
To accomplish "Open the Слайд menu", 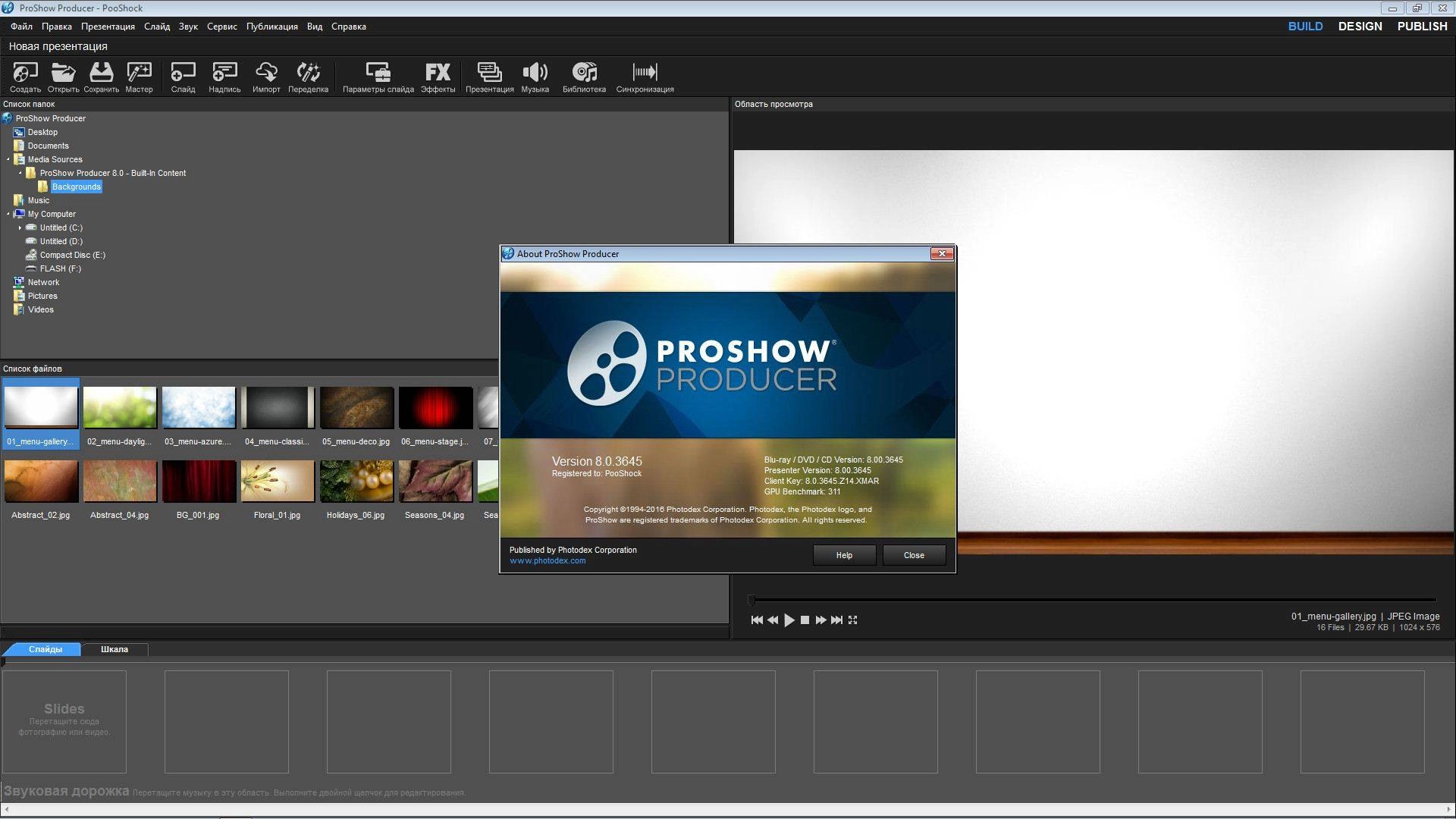I will (x=157, y=27).
